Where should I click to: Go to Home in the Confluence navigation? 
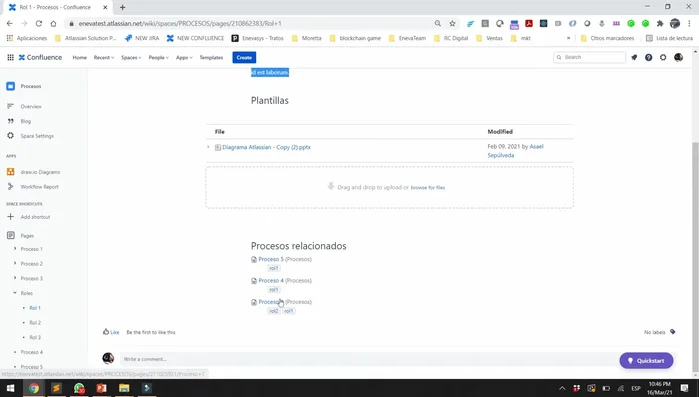tap(80, 57)
